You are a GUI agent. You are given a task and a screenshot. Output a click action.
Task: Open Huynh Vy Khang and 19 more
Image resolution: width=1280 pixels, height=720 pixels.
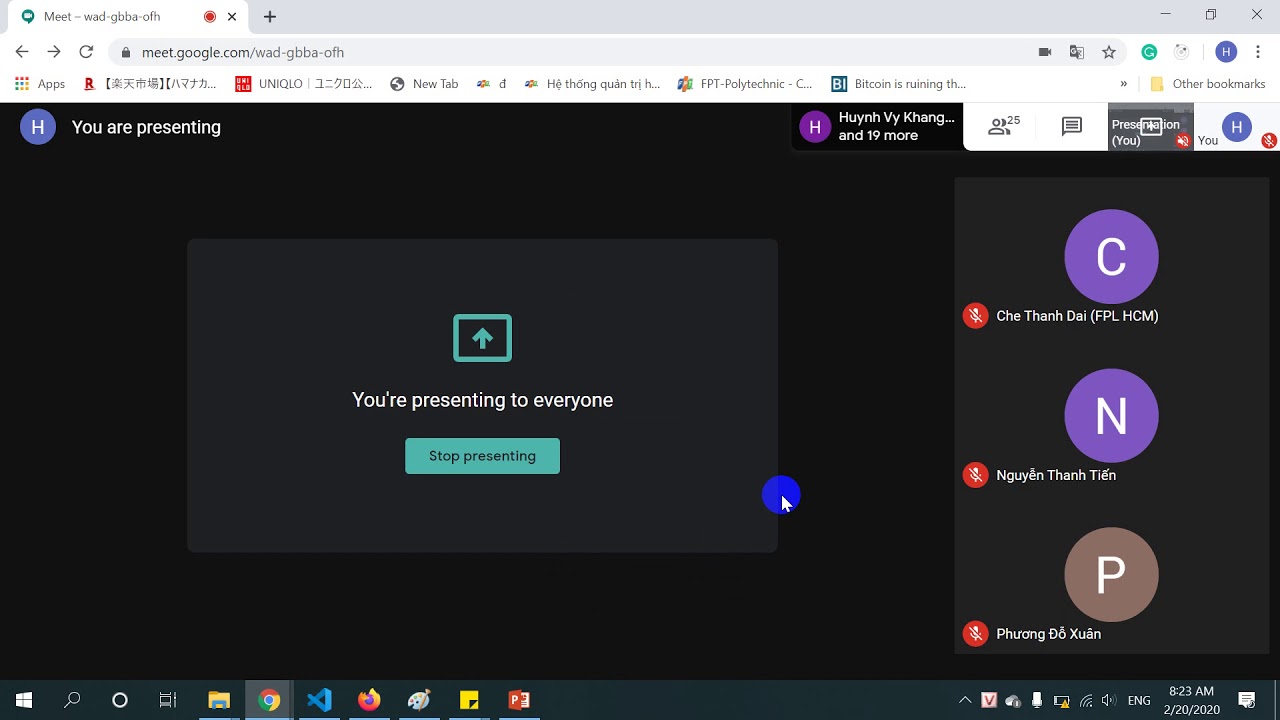click(878, 126)
